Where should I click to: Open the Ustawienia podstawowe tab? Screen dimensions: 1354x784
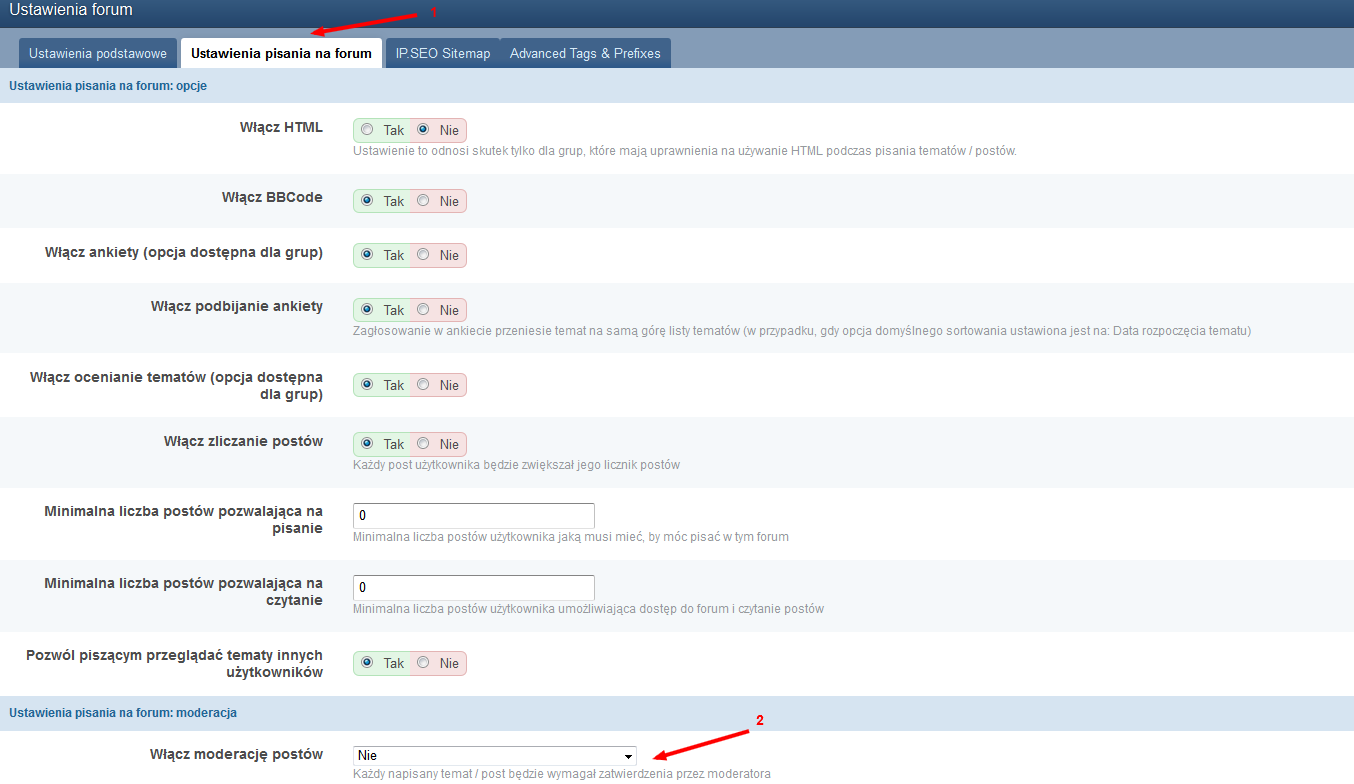pyautogui.click(x=98, y=53)
